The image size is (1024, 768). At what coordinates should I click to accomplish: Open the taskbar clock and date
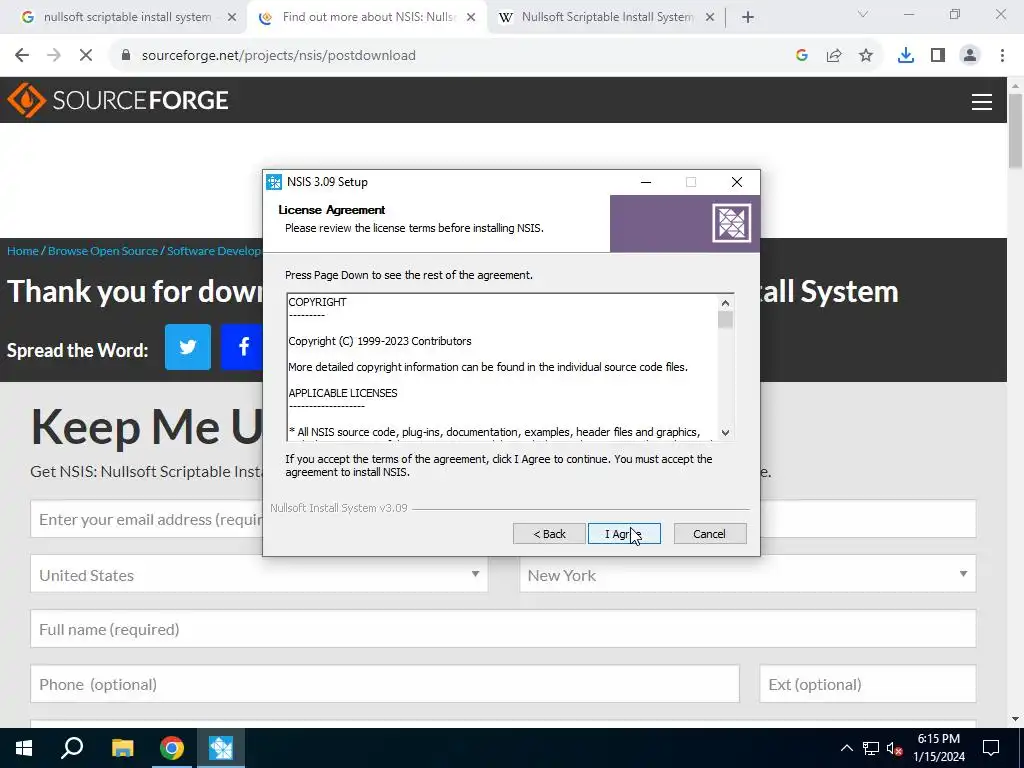click(939, 748)
